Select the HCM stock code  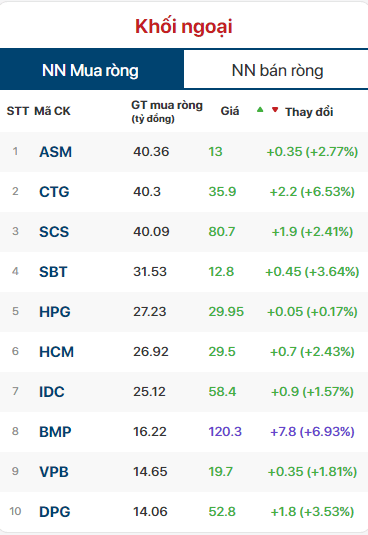click(x=56, y=352)
